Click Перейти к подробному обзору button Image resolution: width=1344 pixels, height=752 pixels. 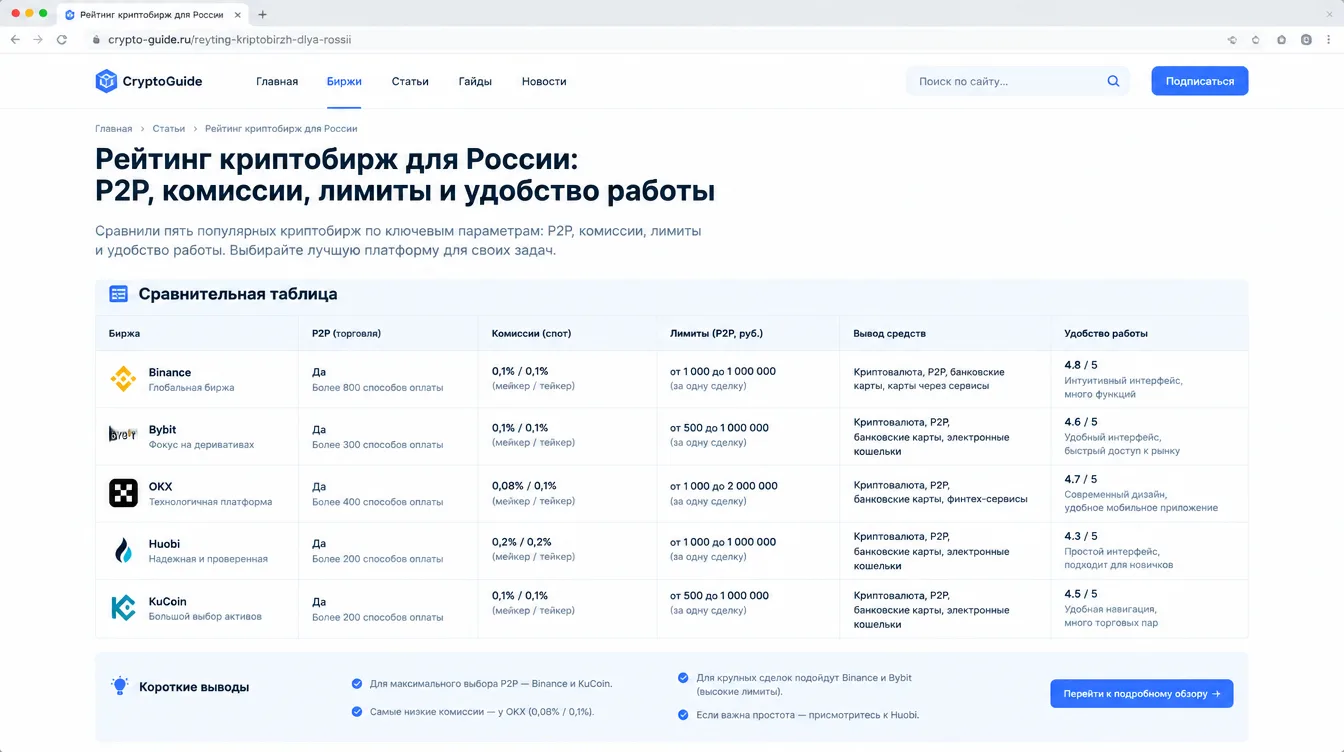click(x=1141, y=693)
